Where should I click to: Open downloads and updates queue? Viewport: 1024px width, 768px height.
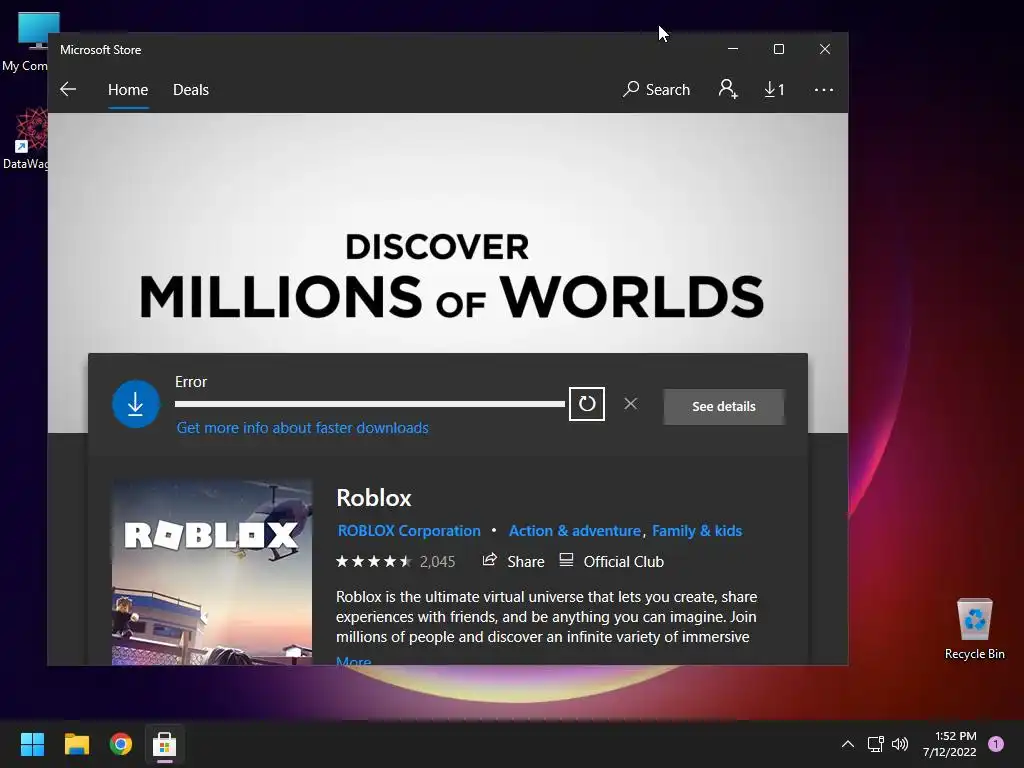(x=775, y=89)
